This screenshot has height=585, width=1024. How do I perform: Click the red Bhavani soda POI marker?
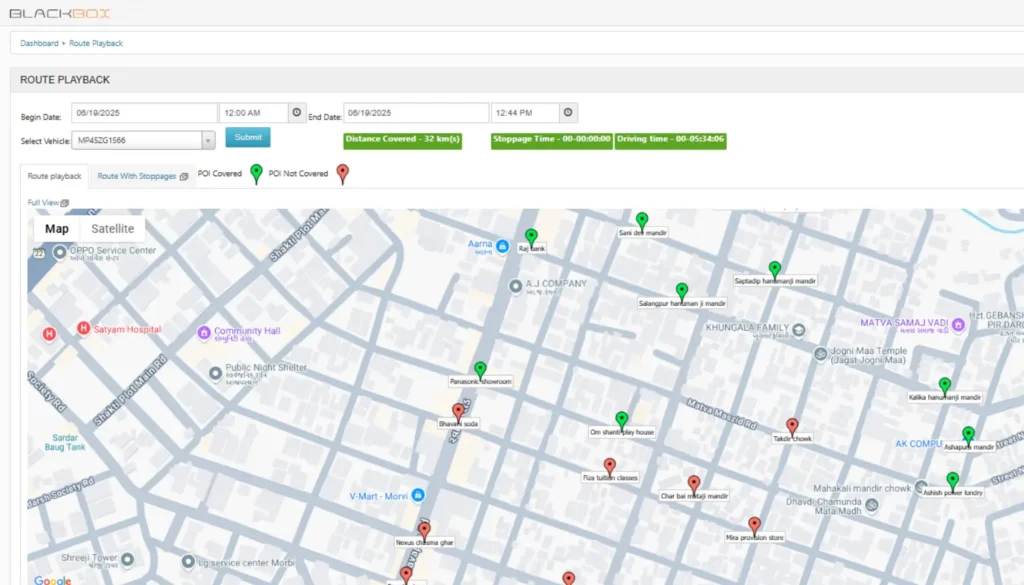458,411
